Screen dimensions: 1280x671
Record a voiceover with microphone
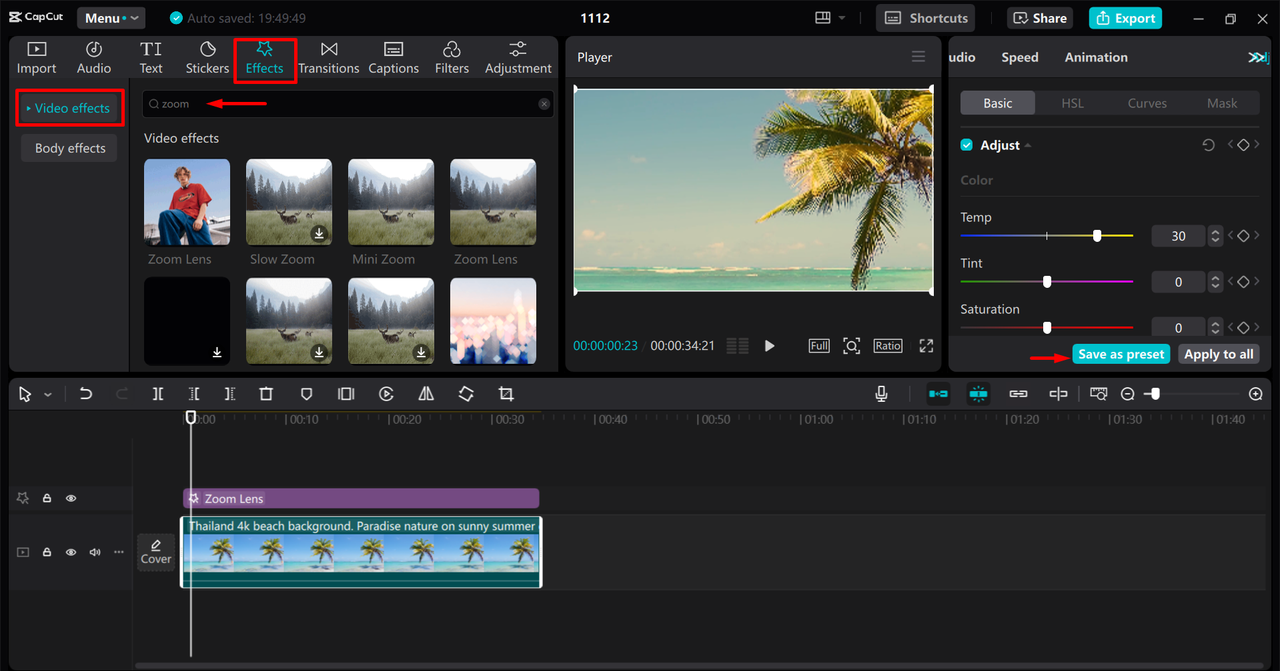click(x=881, y=394)
